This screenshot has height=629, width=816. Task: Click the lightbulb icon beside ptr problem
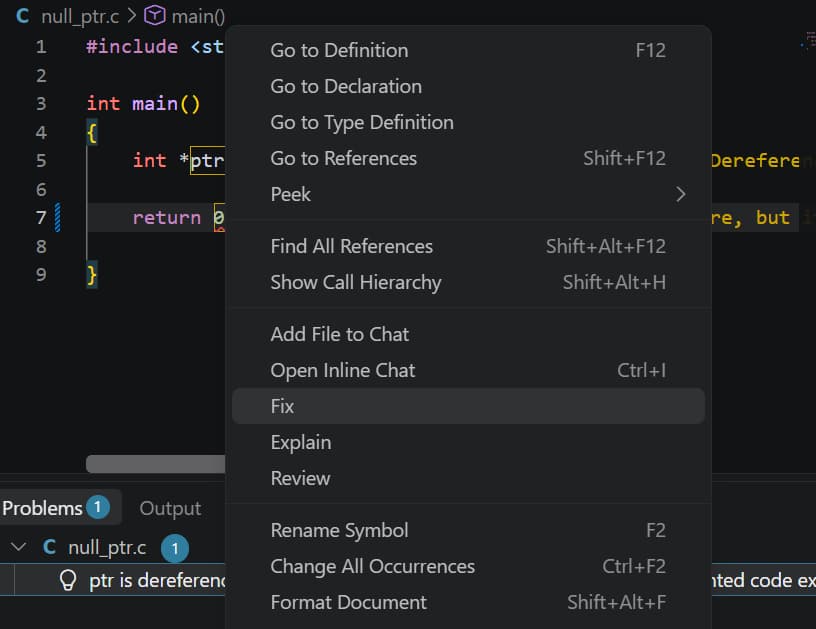coord(68,580)
